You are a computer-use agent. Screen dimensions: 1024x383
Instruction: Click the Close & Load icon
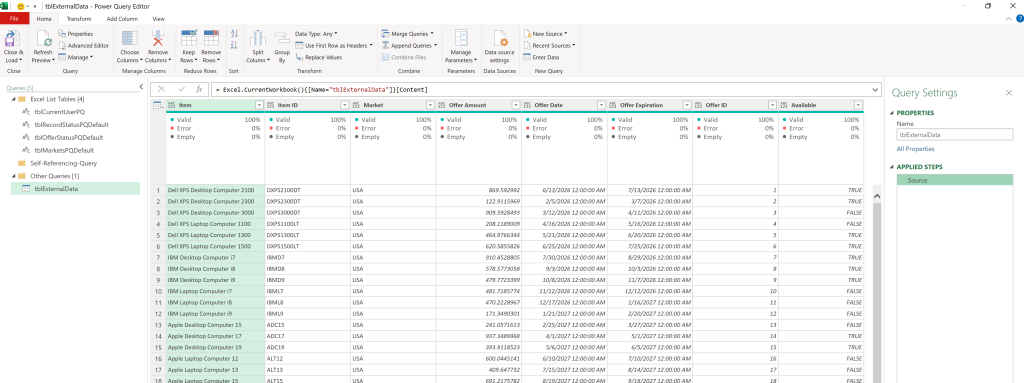pos(13,39)
